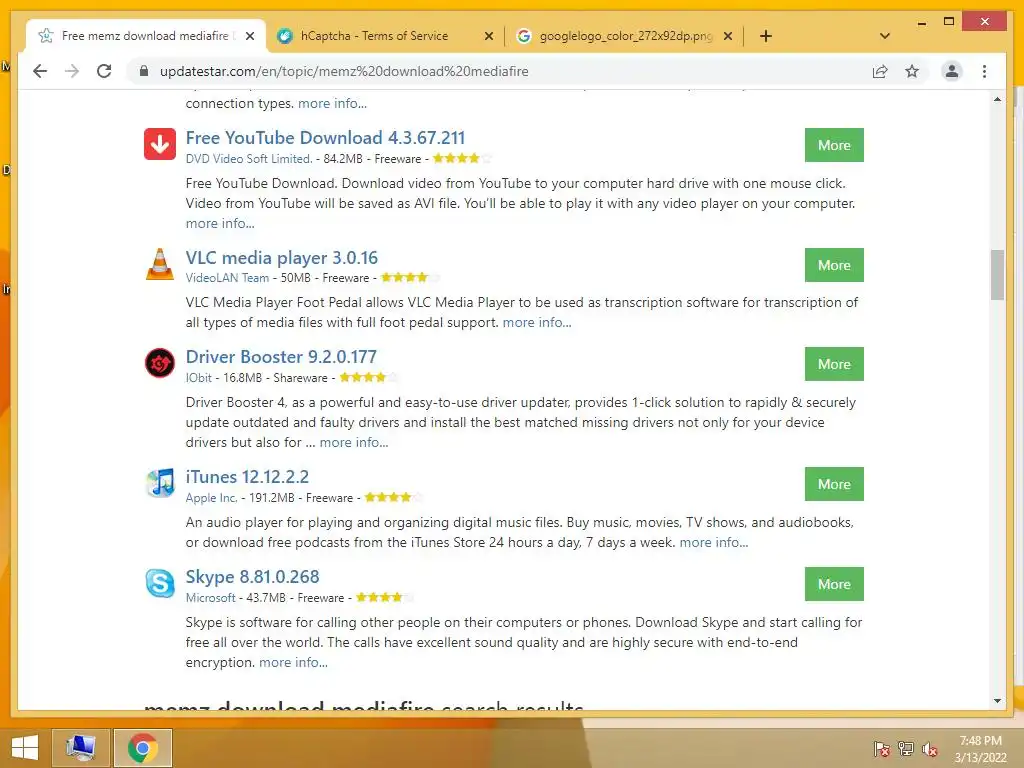Close the googlelogo_color tab

pos(728,36)
